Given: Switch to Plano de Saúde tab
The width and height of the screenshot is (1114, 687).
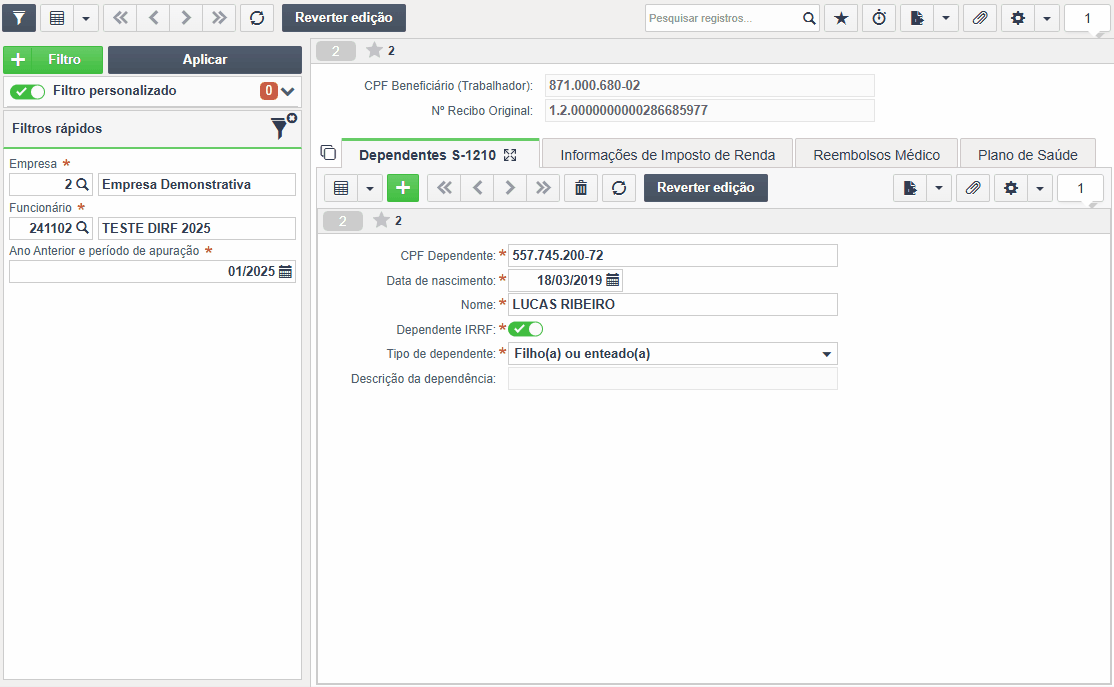Looking at the screenshot, I should point(1027,155).
